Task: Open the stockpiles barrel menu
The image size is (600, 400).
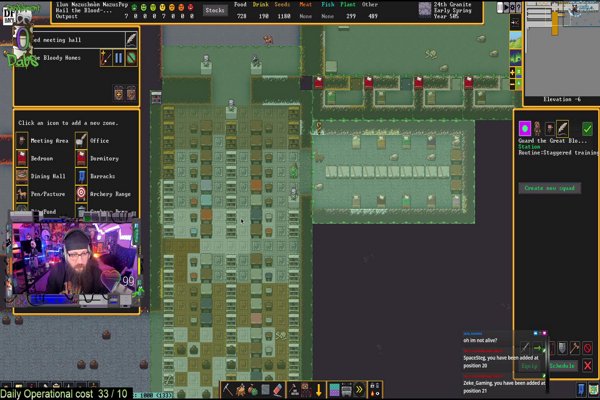Action: 306,390
